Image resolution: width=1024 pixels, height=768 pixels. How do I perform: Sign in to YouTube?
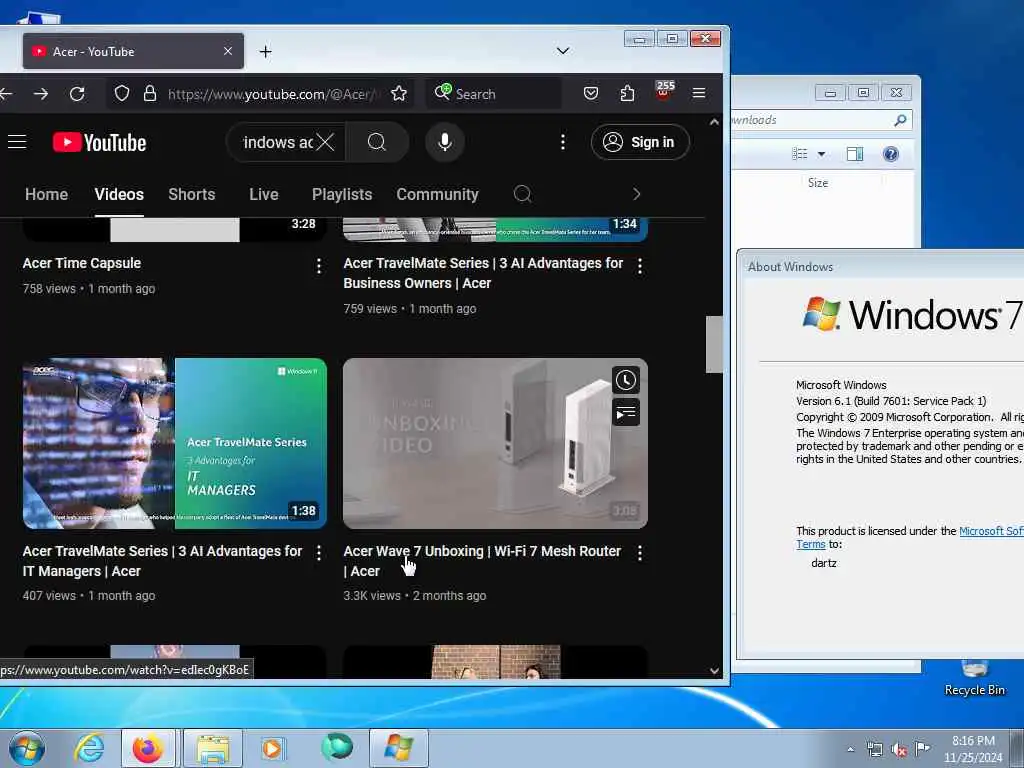point(639,142)
